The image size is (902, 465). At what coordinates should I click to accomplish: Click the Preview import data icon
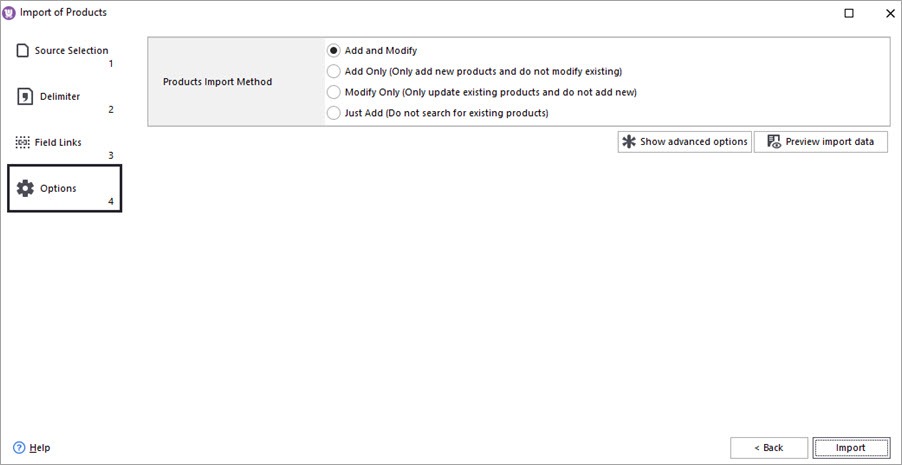click(773, 142)
